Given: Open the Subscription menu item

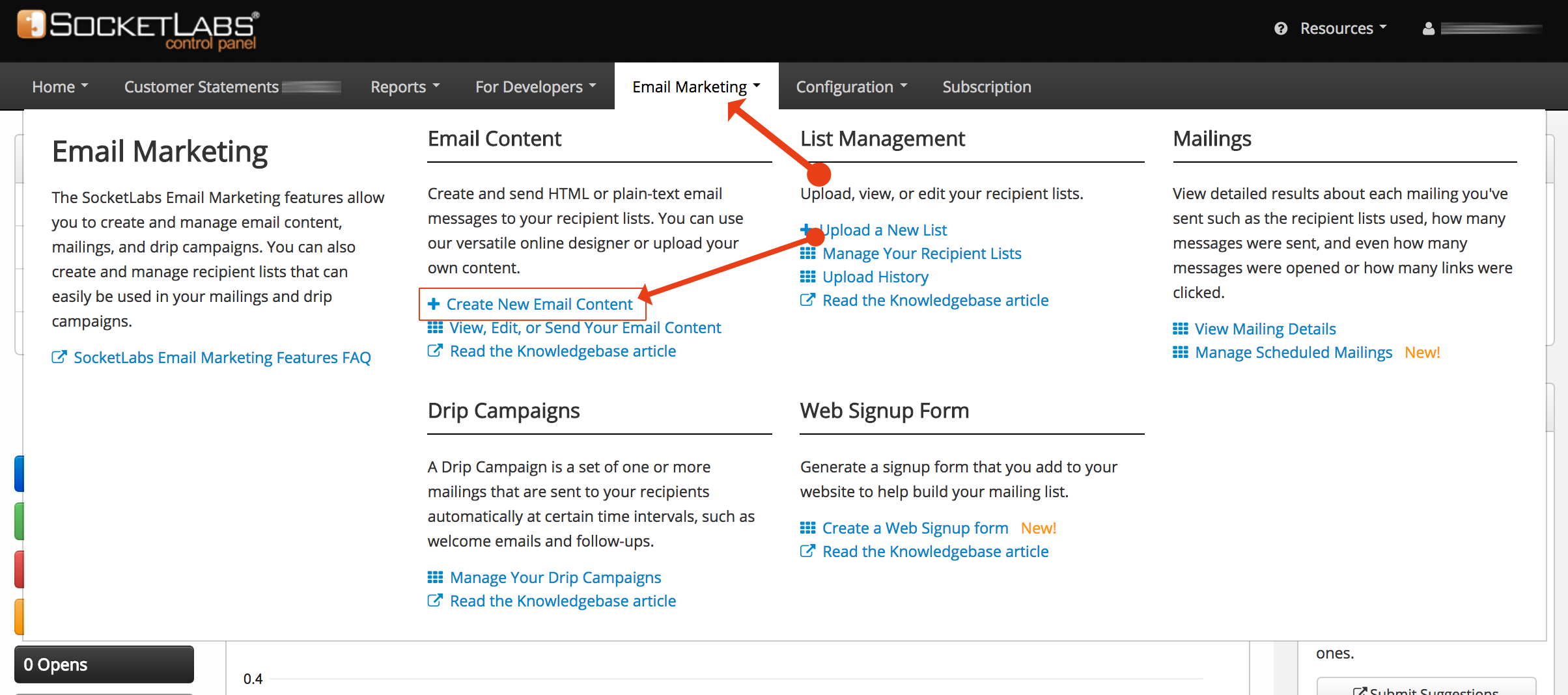Looking at the screenshot, I should (x=987, y=87).
